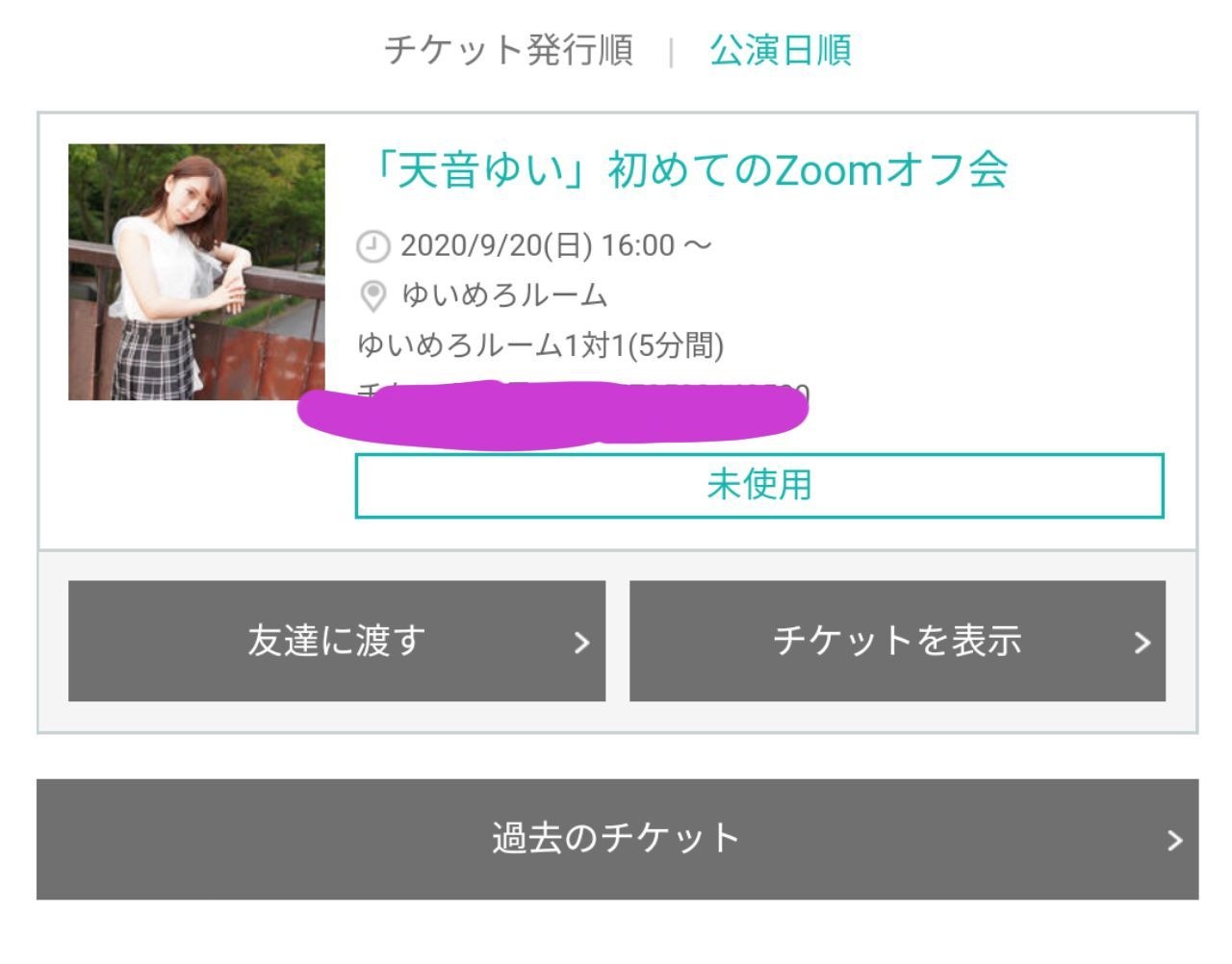Open the event photo thumbnail
The image size is (1232, 964).
point(196,272)
